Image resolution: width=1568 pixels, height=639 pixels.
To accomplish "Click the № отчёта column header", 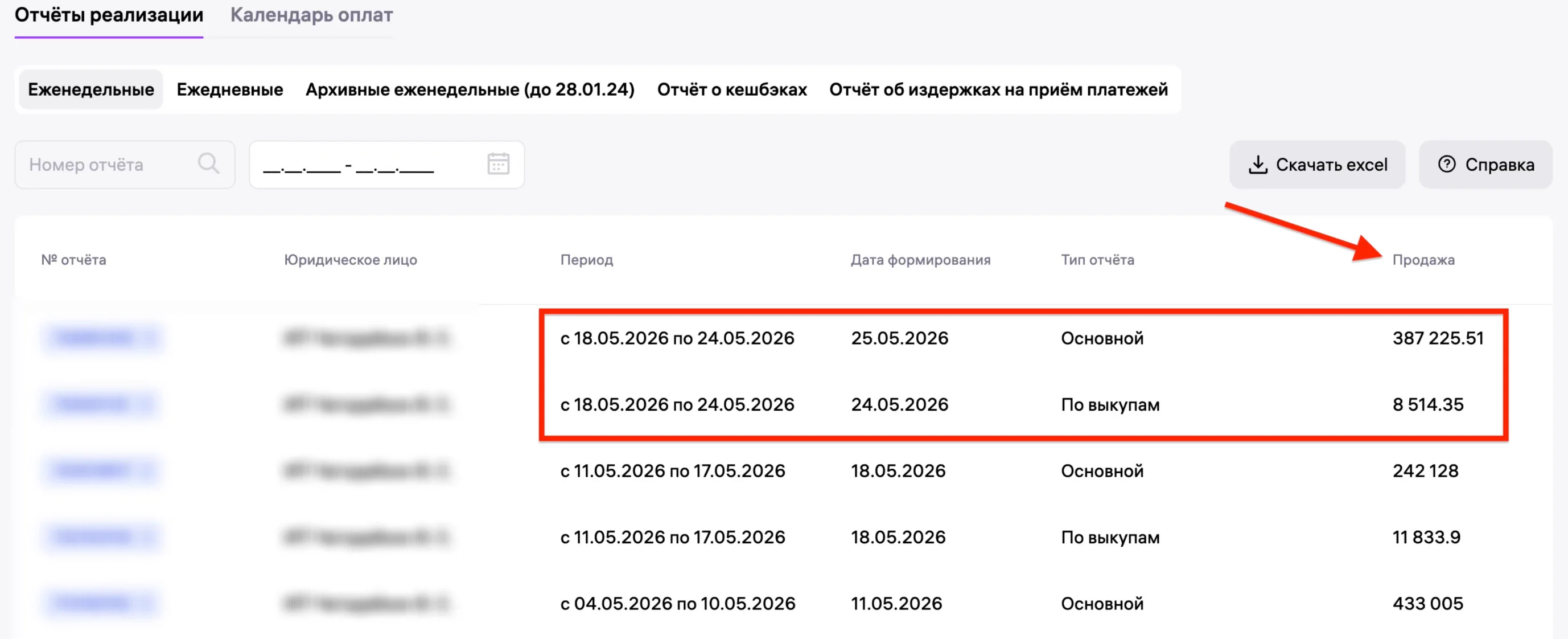I will [x=73, y=260].
